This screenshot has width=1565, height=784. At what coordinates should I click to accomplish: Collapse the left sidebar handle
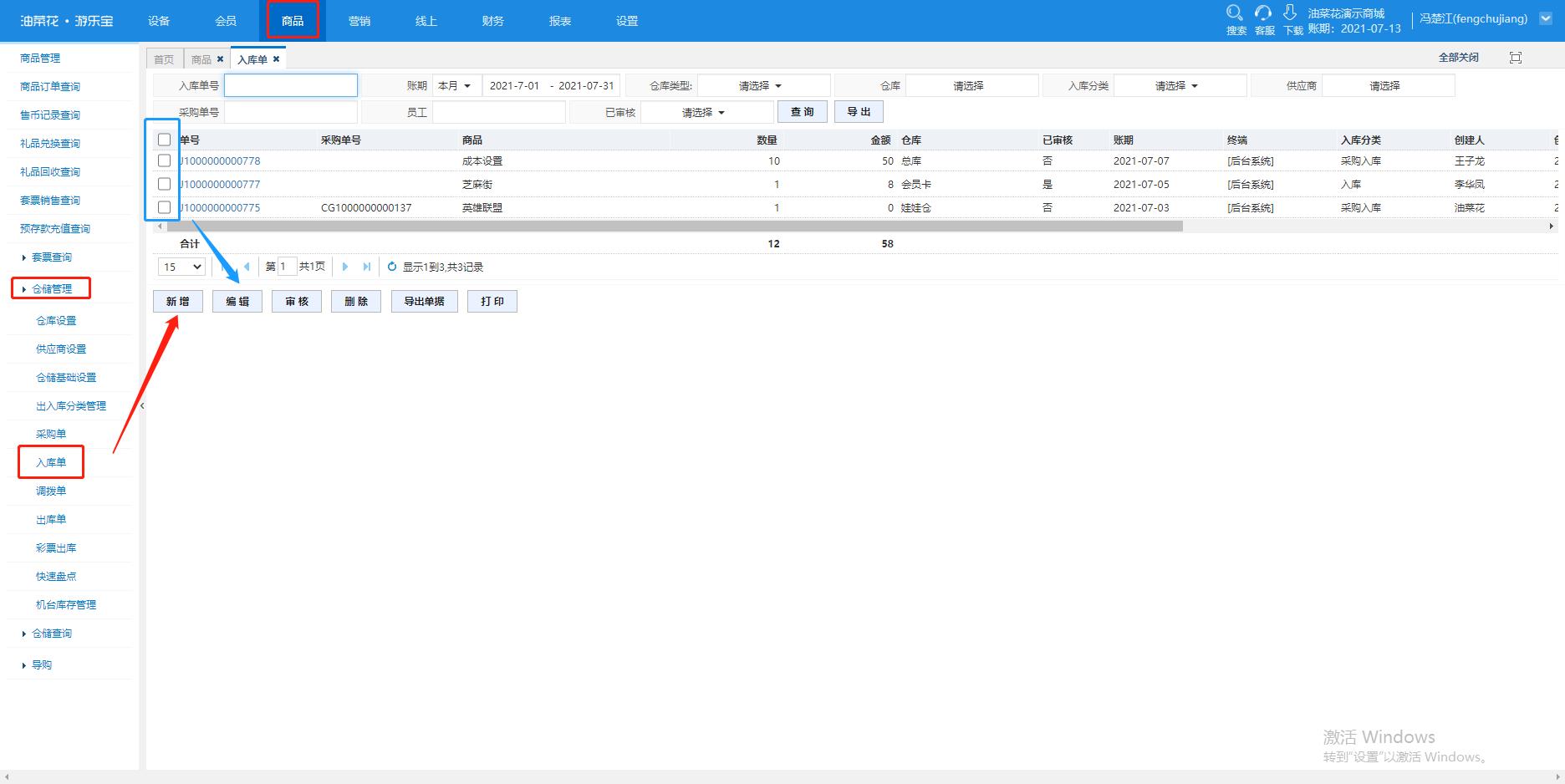(142, 406)
